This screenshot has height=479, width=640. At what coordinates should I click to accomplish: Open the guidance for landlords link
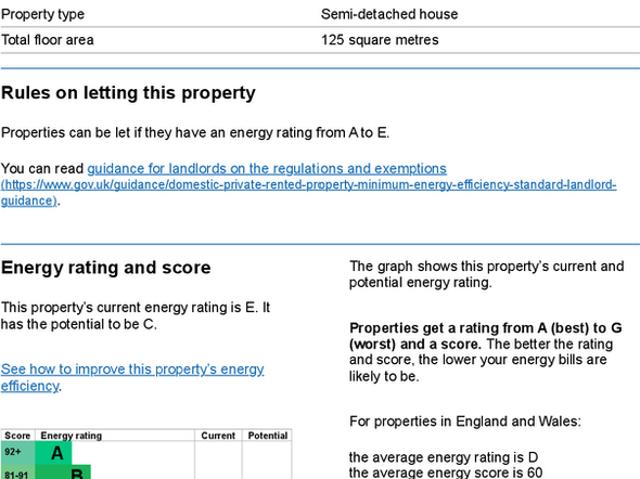coord(266,168)
